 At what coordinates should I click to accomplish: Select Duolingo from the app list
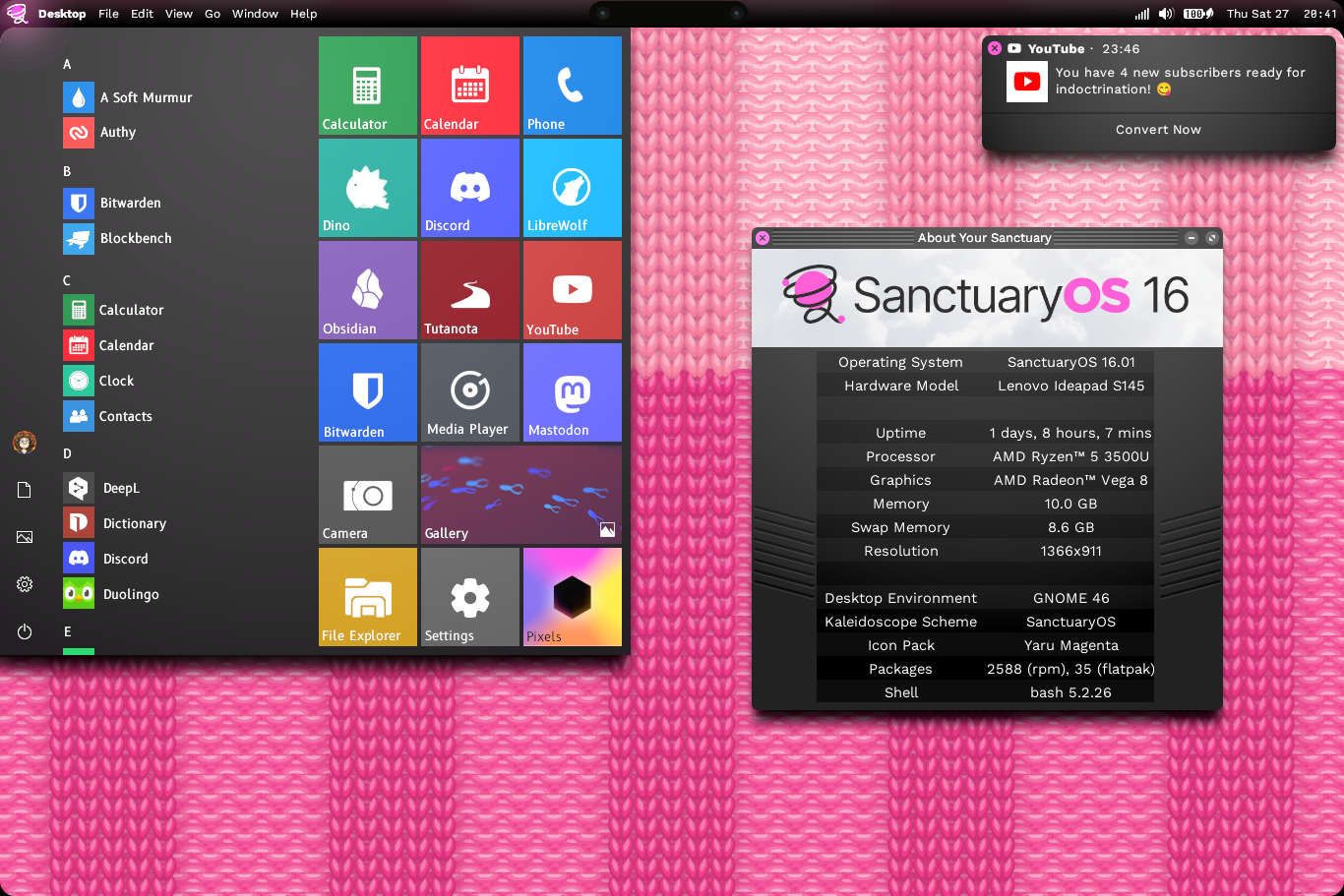[130, 594]
